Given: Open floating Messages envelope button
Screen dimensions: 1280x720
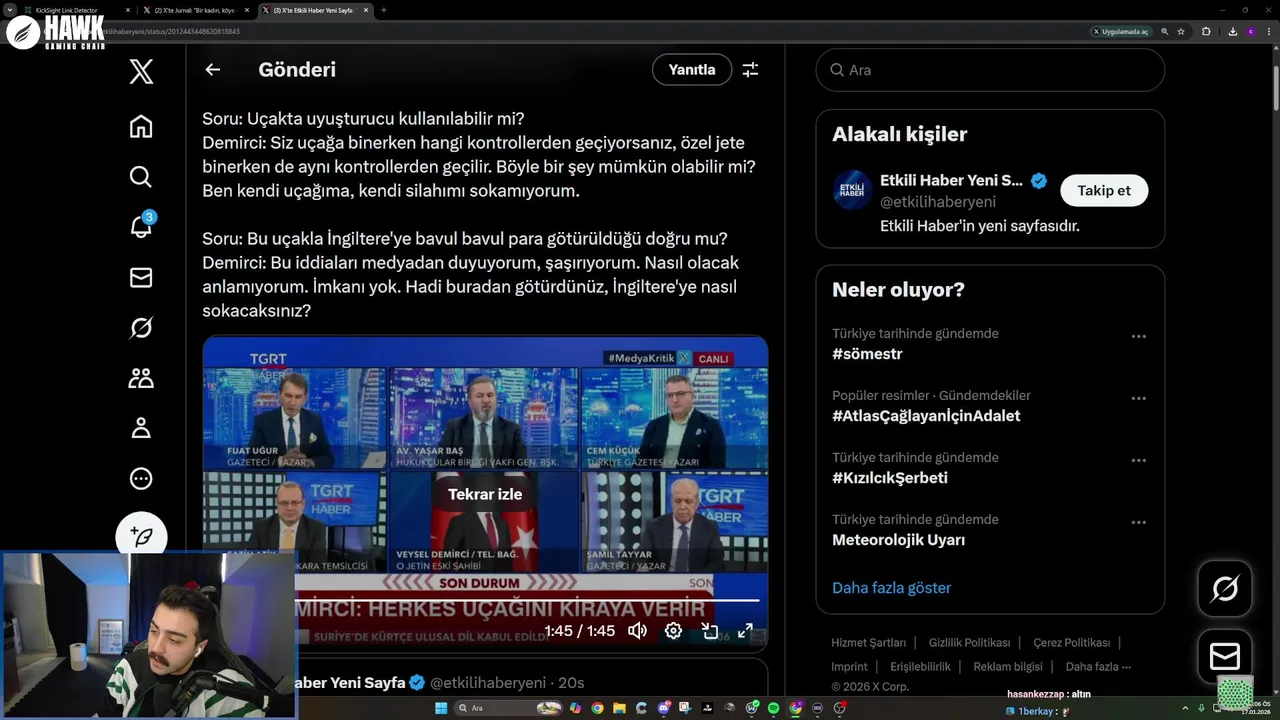Looking at the screenshot, I should pyautogui.click(x=1225, y=657).
